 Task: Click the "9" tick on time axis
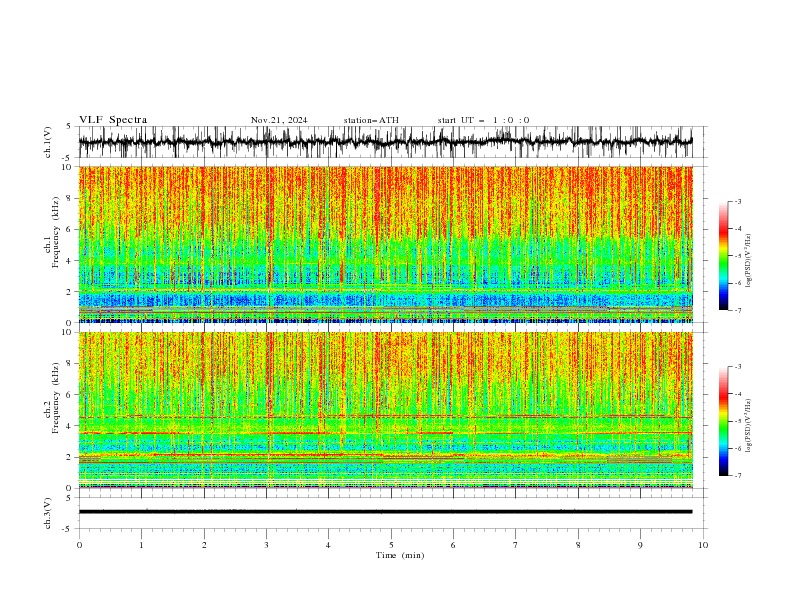pyautogui.click(x=640, y=545)
